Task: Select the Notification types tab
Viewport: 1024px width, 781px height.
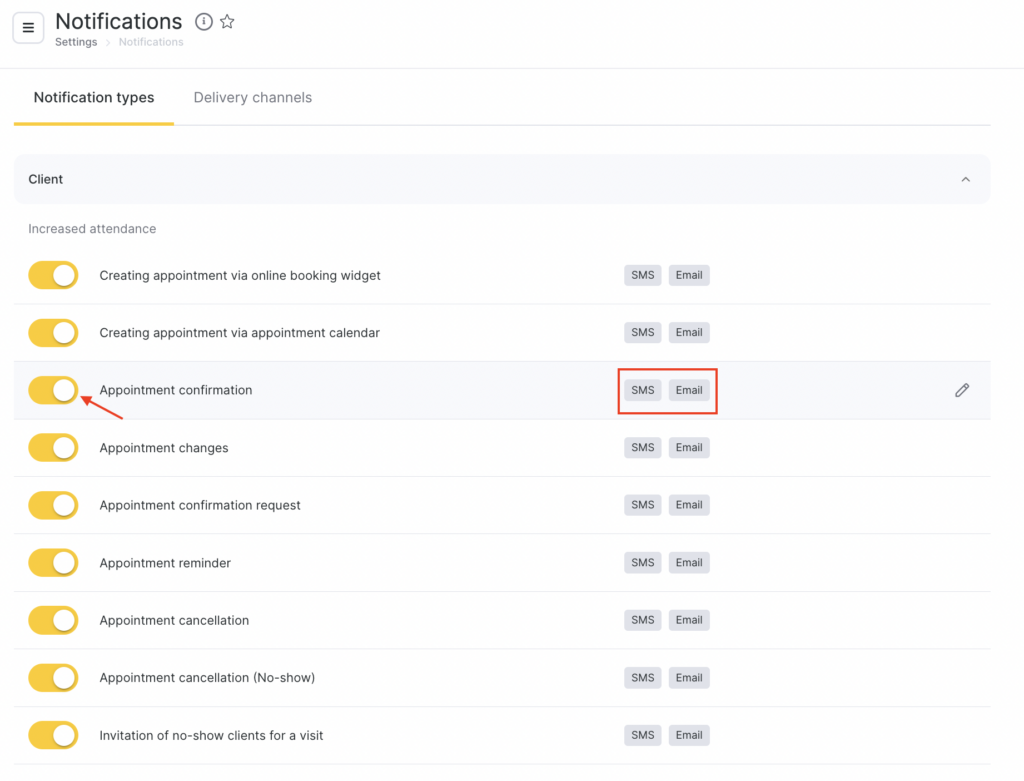Action: (x=94, y=98)
